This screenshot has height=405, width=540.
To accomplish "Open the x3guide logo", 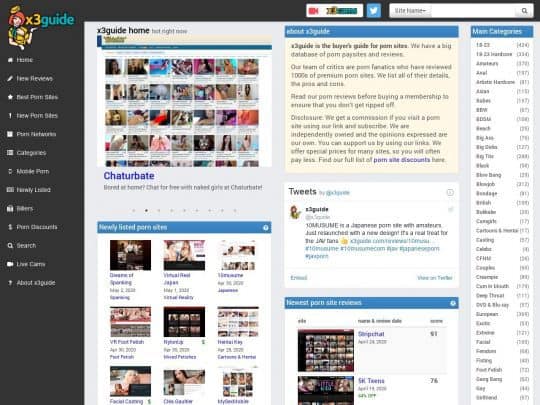I will point(40,28).
